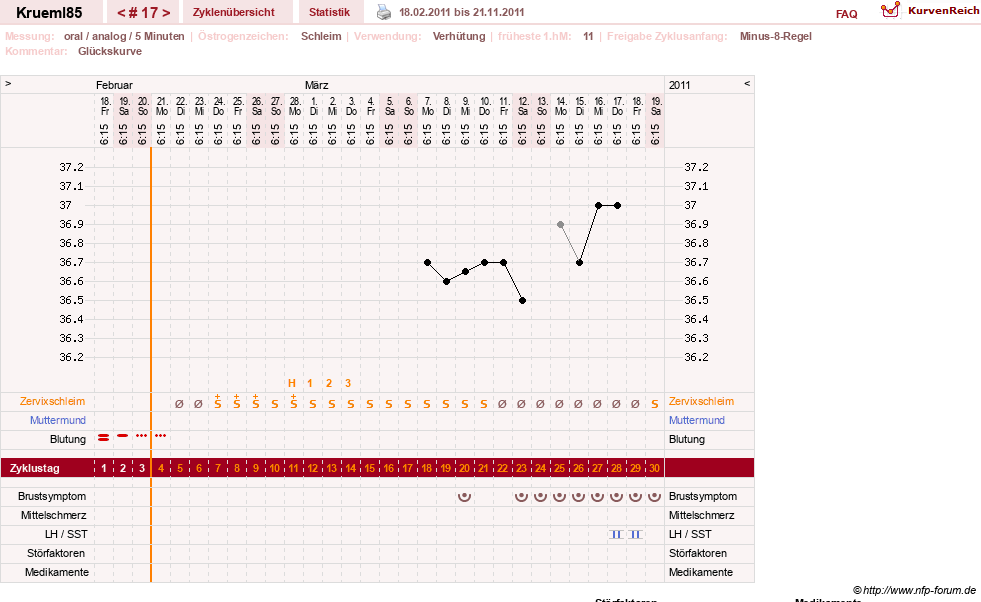This screenshot has width=981, height=602.
Task: Go to previous cycle with the '<' arrow before #17
Action: 121,13
